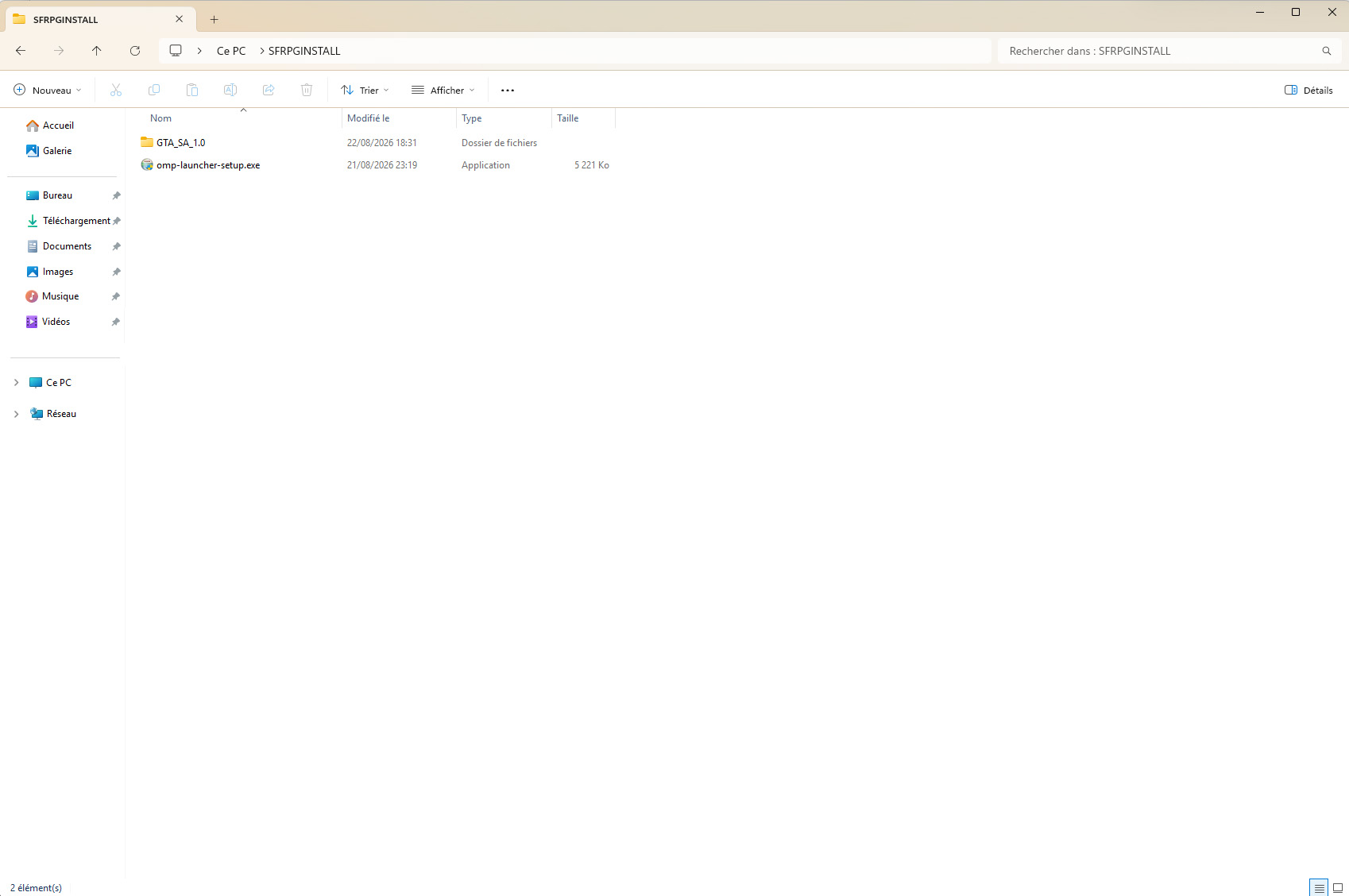
Task: Sort by the Modifié le column header
Action: (x=368, y=118)
